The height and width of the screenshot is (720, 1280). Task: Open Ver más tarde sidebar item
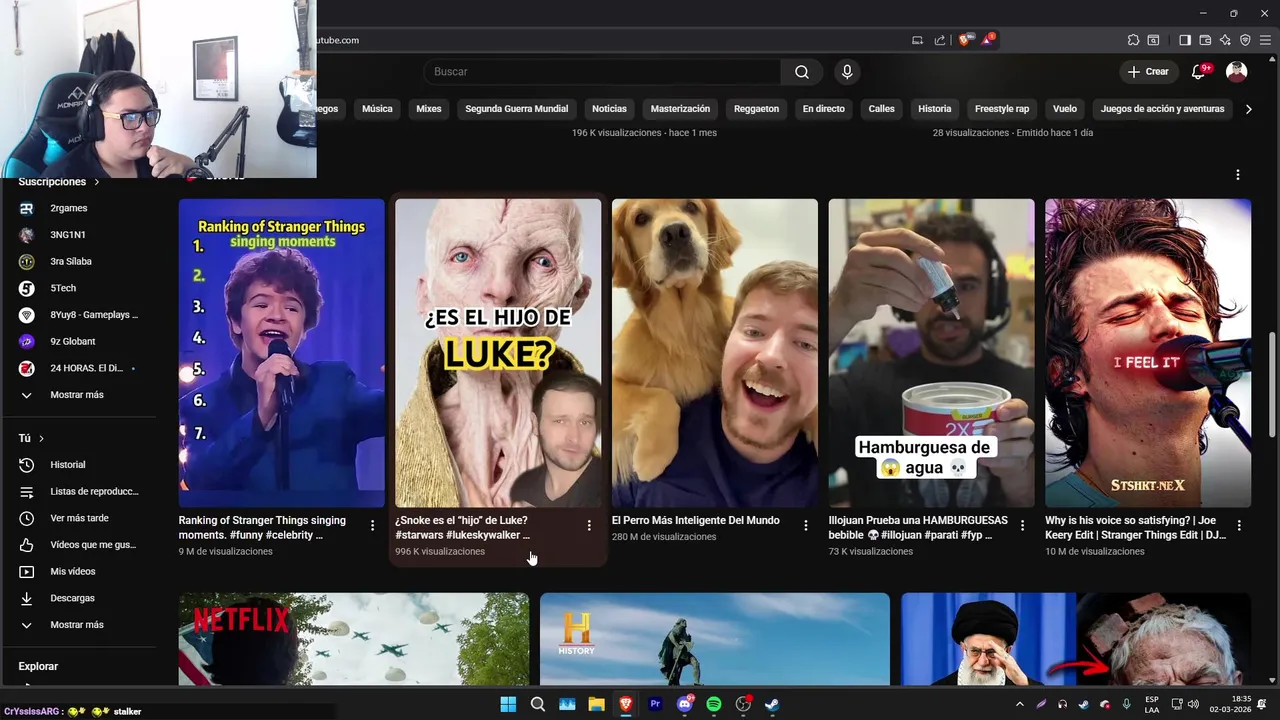click(78, 518)
